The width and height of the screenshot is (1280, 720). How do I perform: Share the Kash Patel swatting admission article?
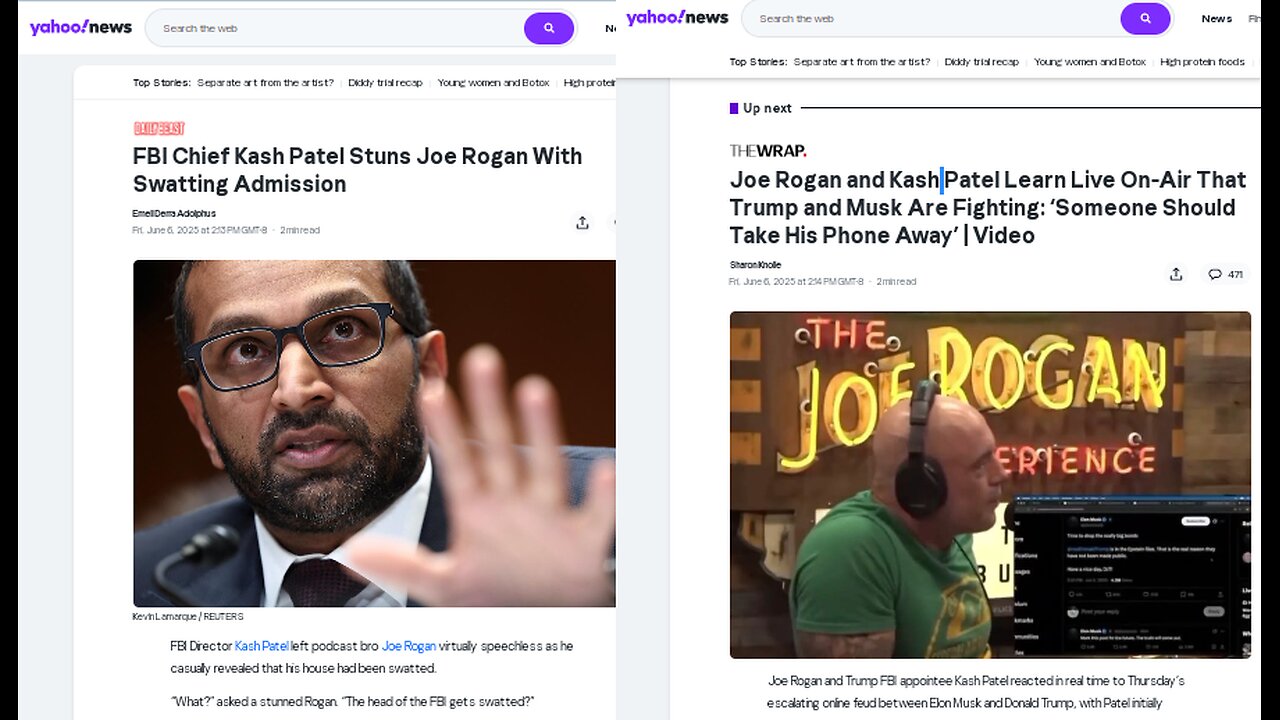coord(582,223)
